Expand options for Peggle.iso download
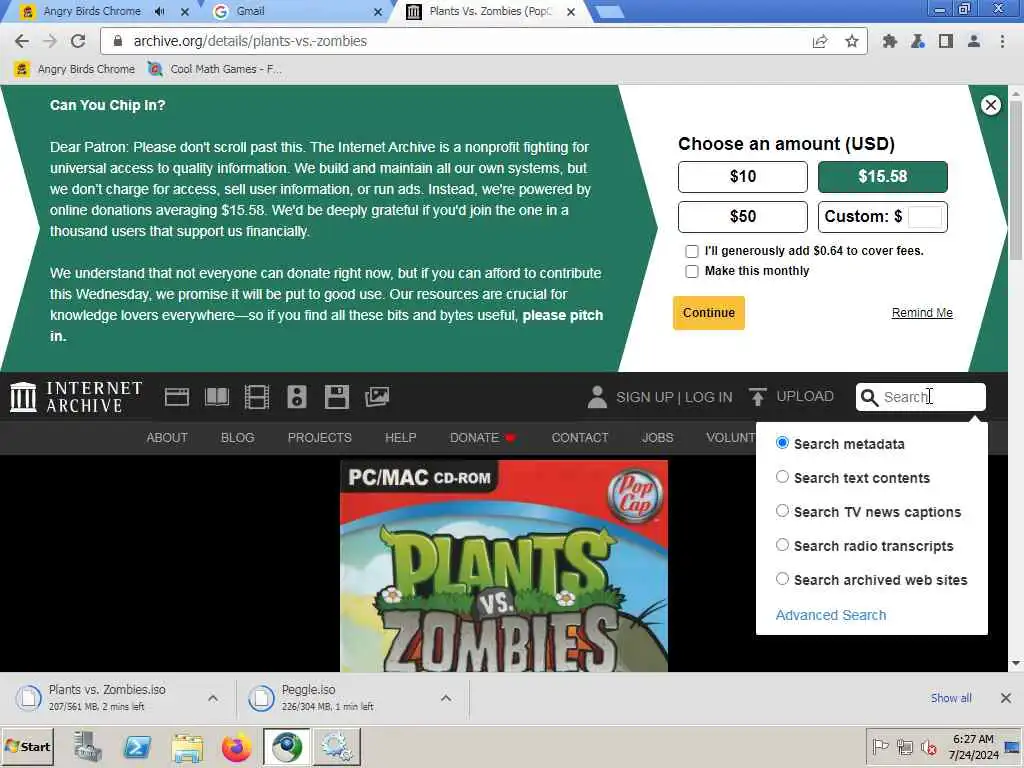Viewport: 1024px width, 768px height. point(445,698)
